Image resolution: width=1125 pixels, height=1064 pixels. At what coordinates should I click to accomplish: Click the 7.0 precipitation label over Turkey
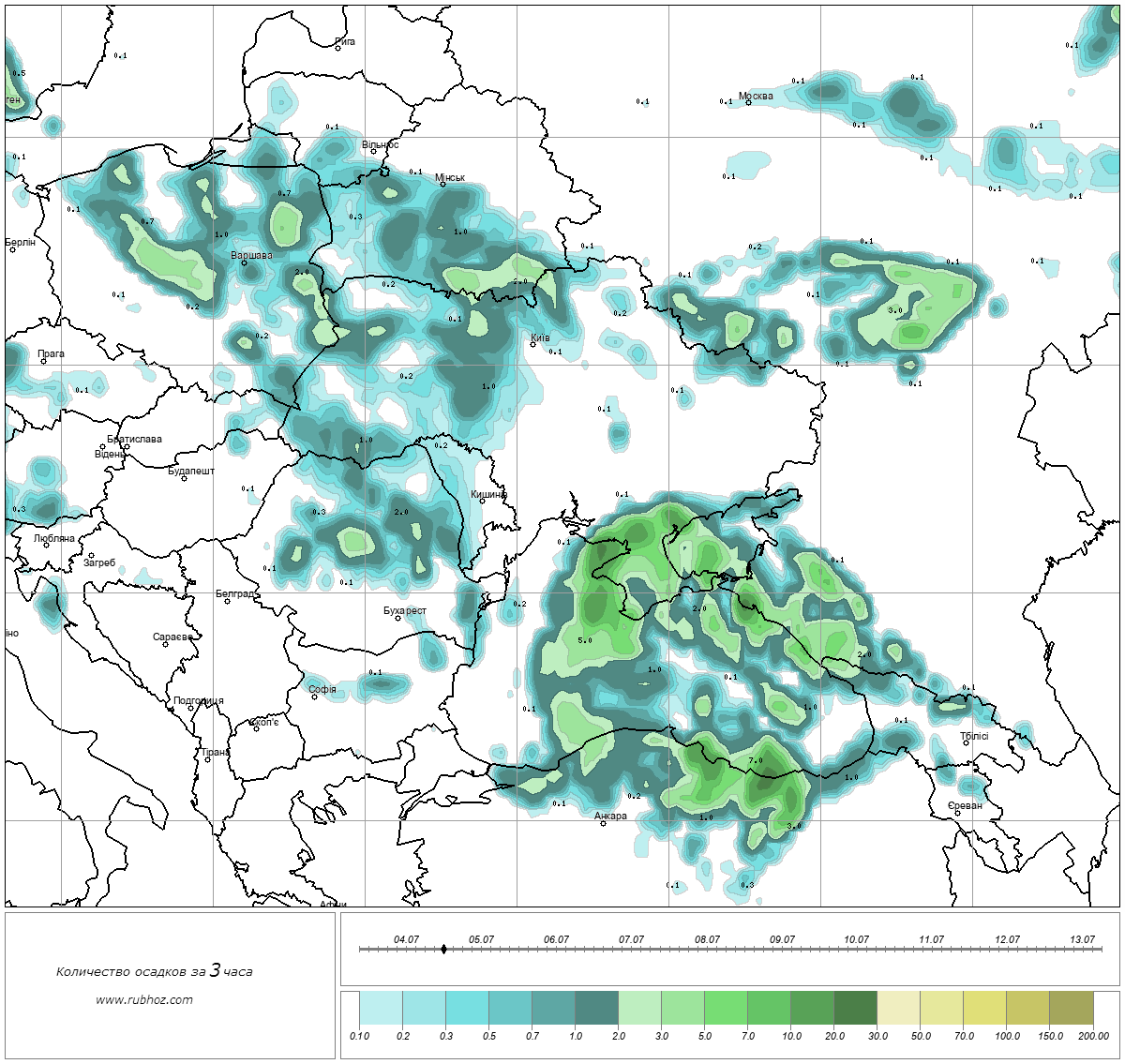757,760
